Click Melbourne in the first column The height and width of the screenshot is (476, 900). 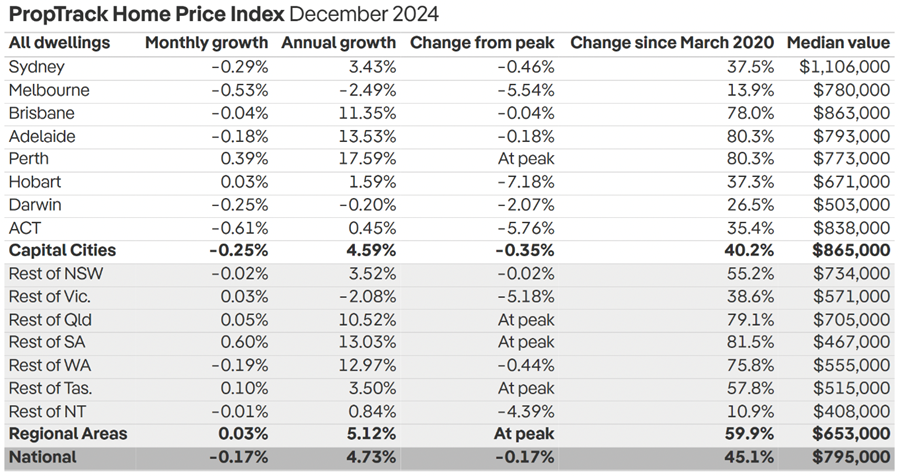48,90
